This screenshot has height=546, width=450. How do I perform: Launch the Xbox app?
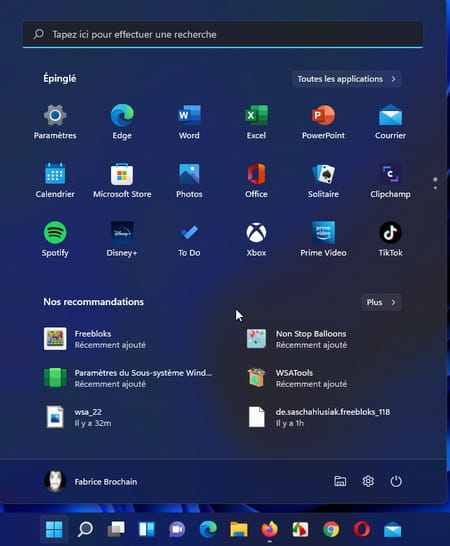pos(256,239)
